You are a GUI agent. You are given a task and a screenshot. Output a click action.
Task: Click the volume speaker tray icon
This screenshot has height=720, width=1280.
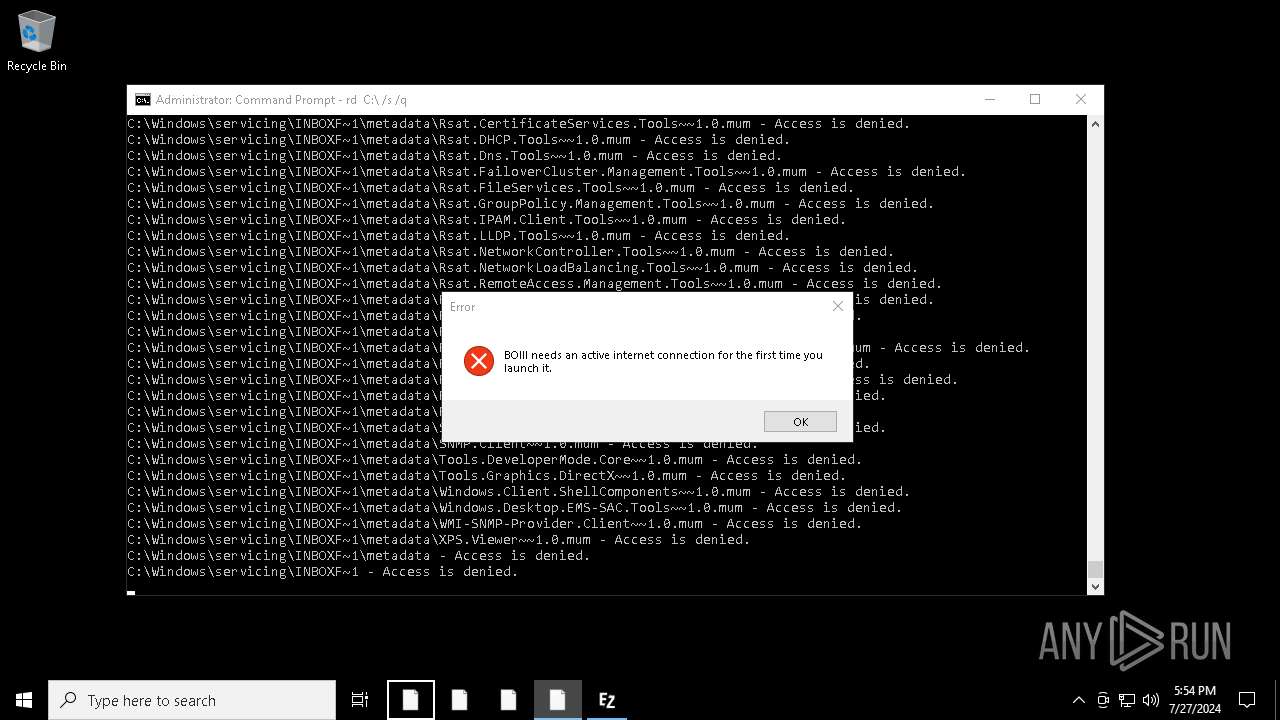(x=1151, y=700)
